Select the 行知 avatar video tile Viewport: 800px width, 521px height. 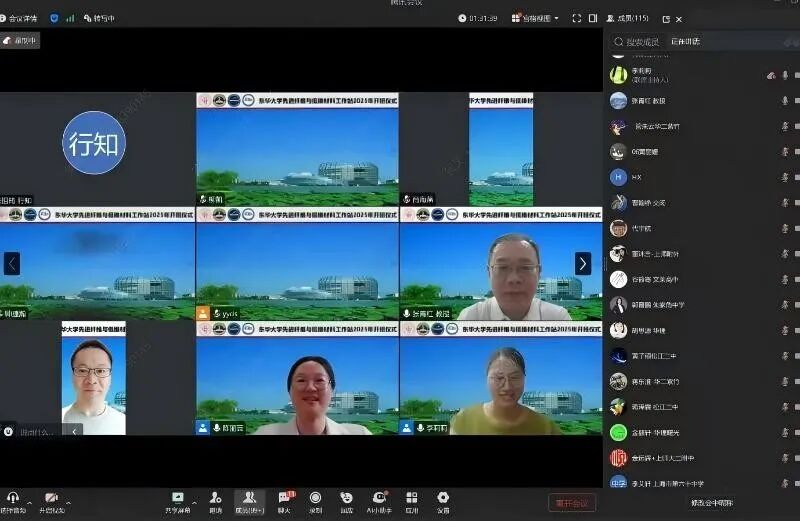pyautogui.click(x=97, y=149)
